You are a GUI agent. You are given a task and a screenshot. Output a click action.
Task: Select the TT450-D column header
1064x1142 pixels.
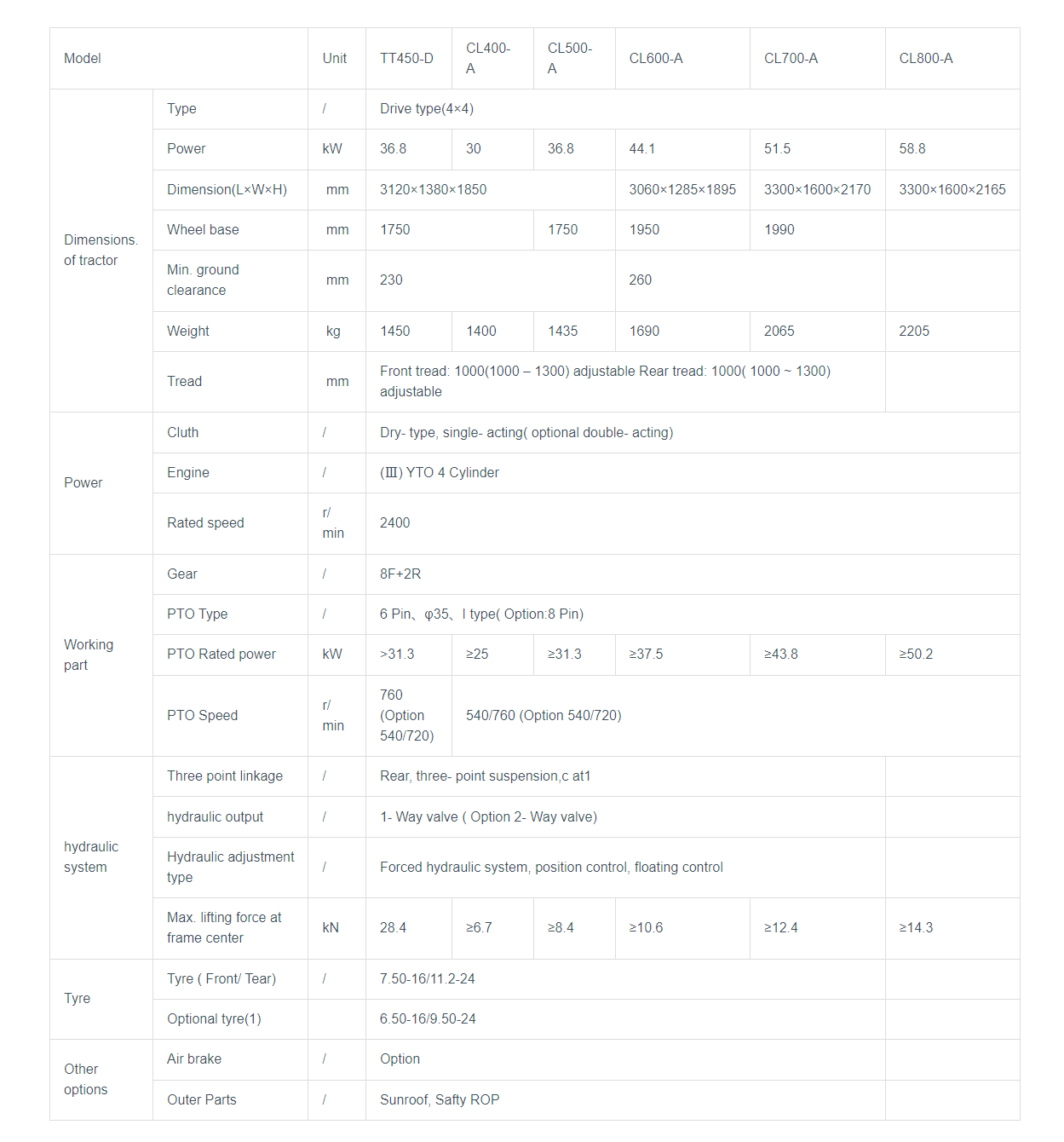coord(406,58)
